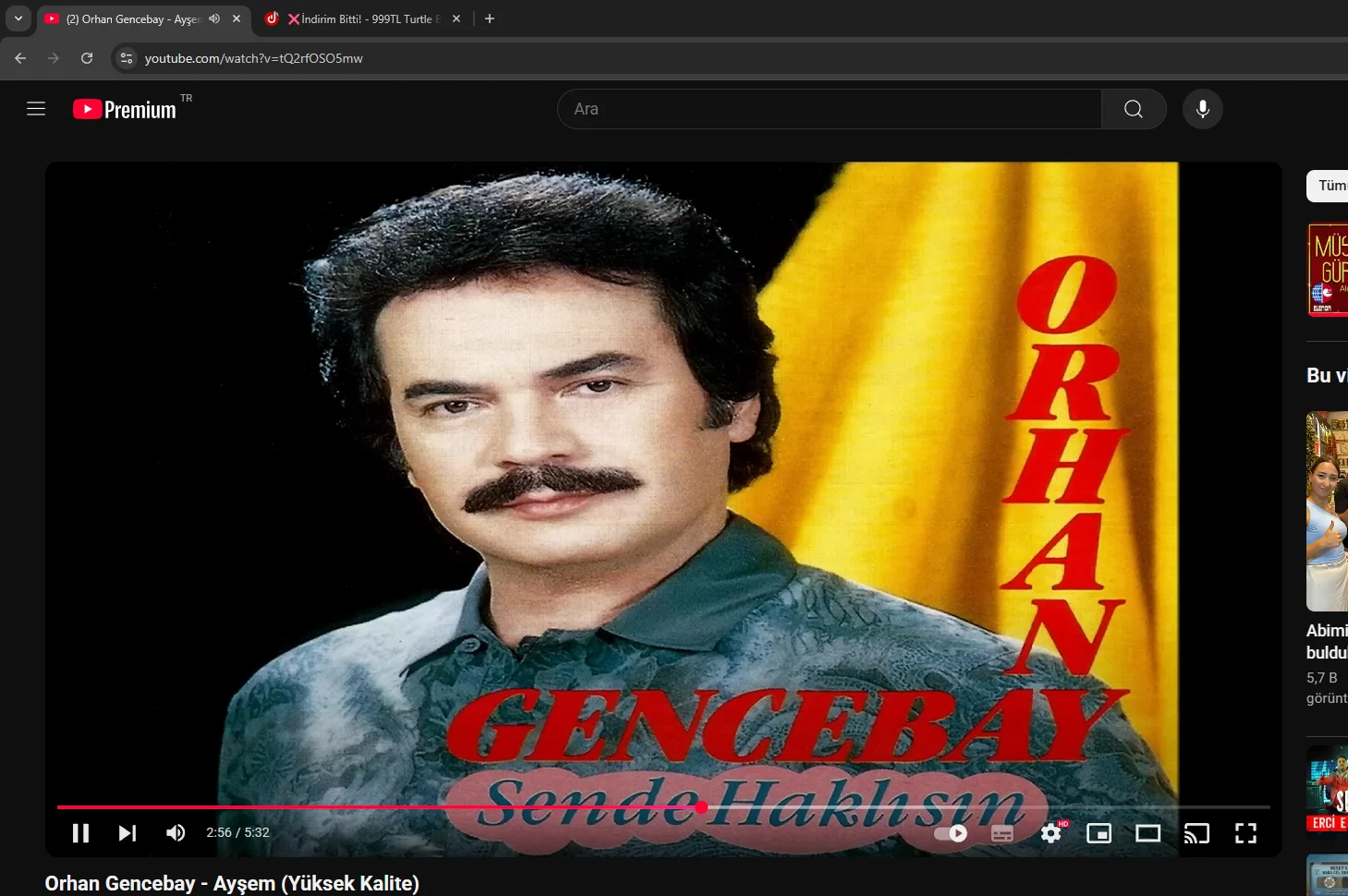
Task: Open the red music ad thumbnail
Action: [x=1328, y=270]
